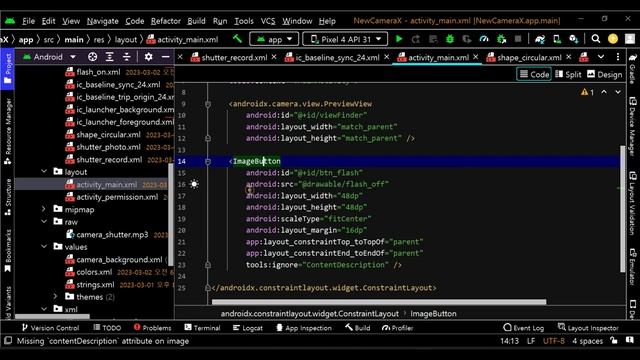Screen dimensions: 640x360
Task: Expand the mipmap folder
Action: pyautogui.click(x=44, y=209)
